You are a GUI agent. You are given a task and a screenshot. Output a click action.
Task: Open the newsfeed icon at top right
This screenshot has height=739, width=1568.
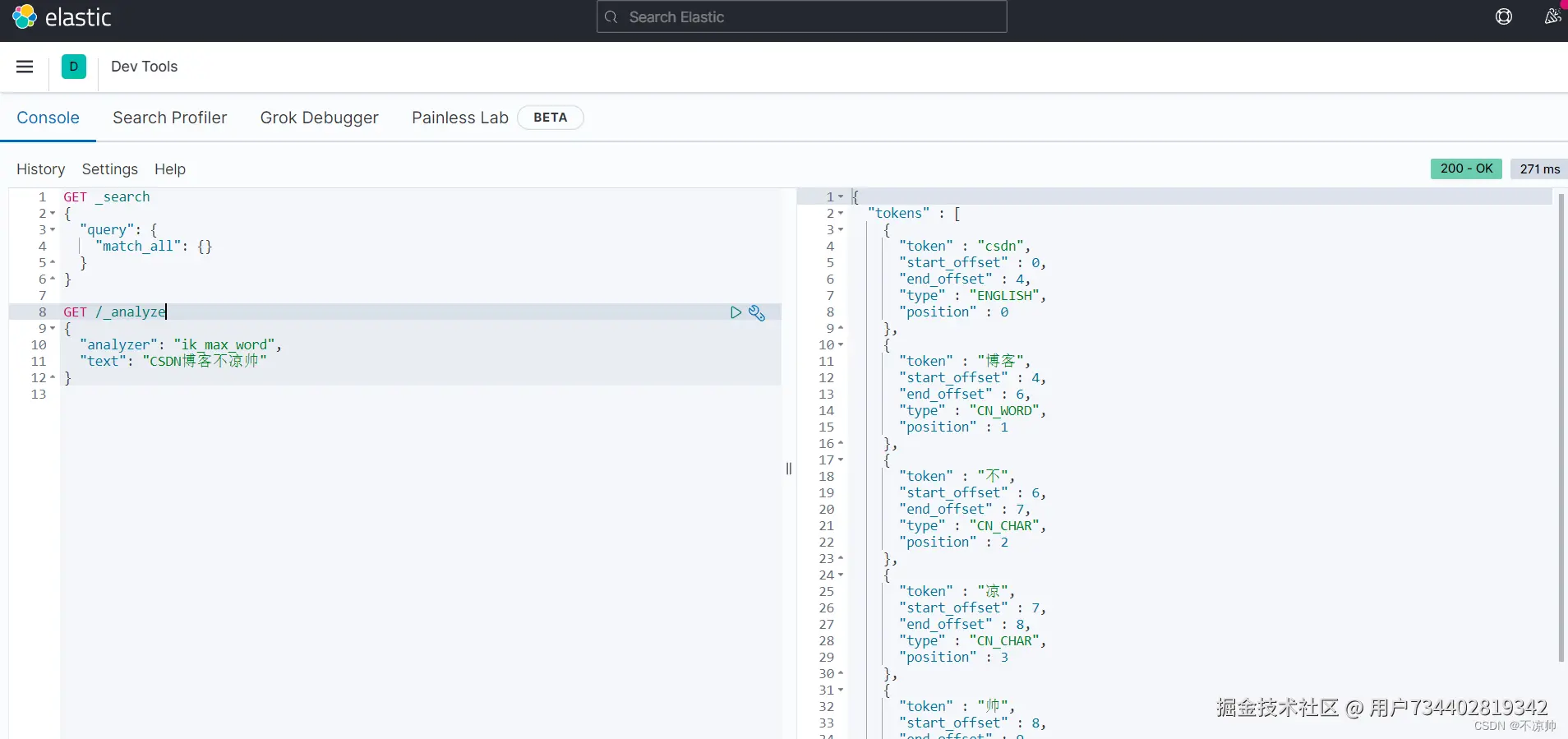(1552, 16)
